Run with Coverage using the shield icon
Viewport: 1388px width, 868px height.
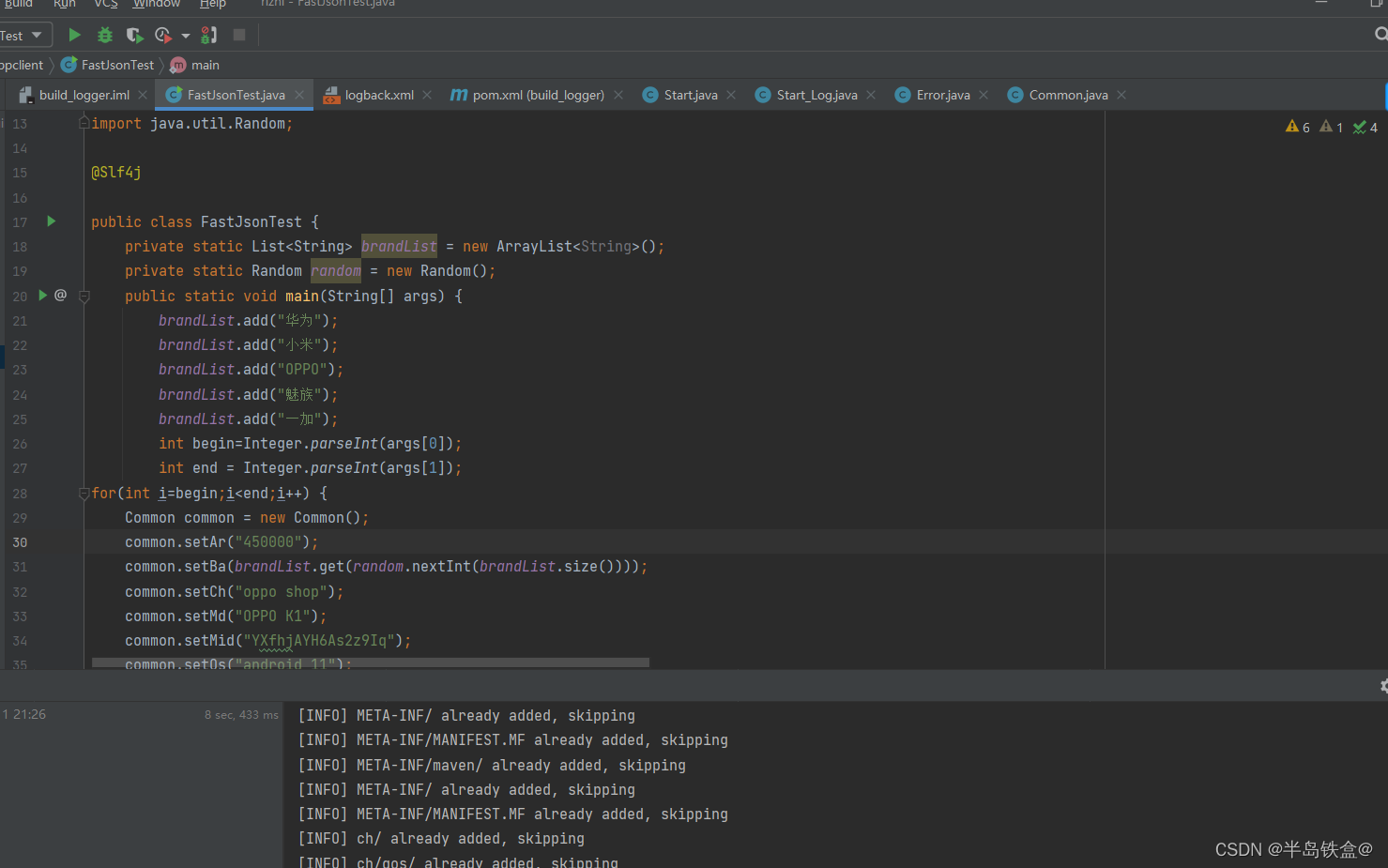pyautogui.click(x=134, y=35)
